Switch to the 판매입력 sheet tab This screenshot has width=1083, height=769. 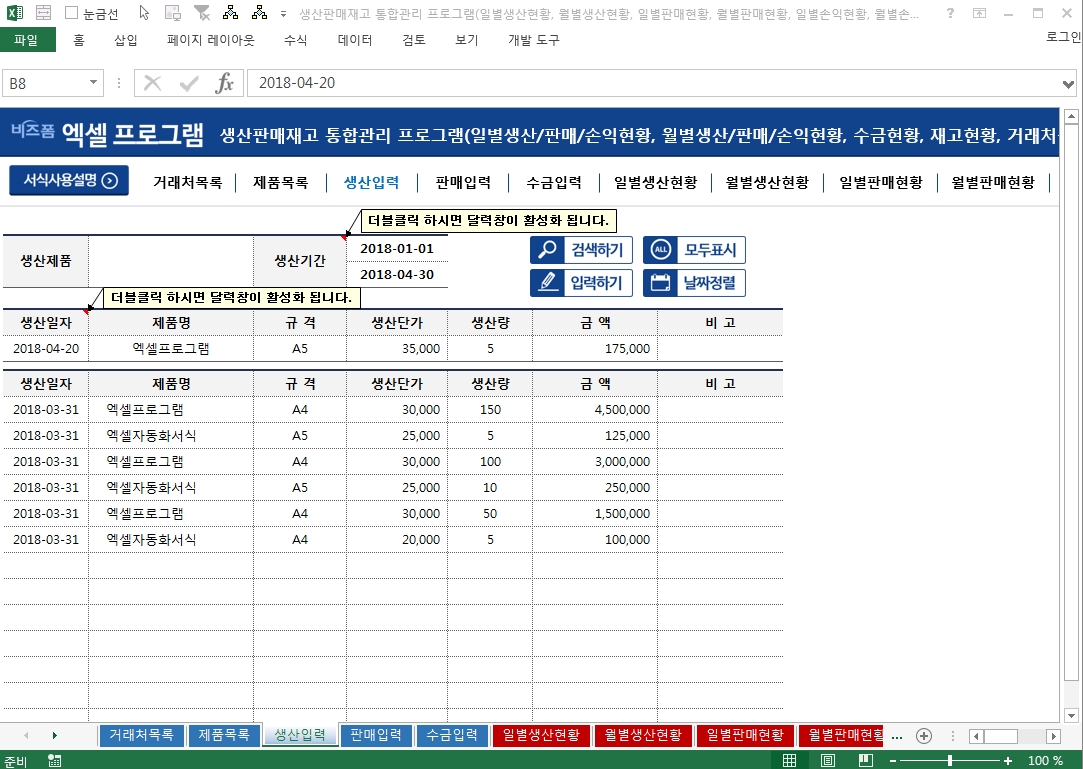pos(376,735)
